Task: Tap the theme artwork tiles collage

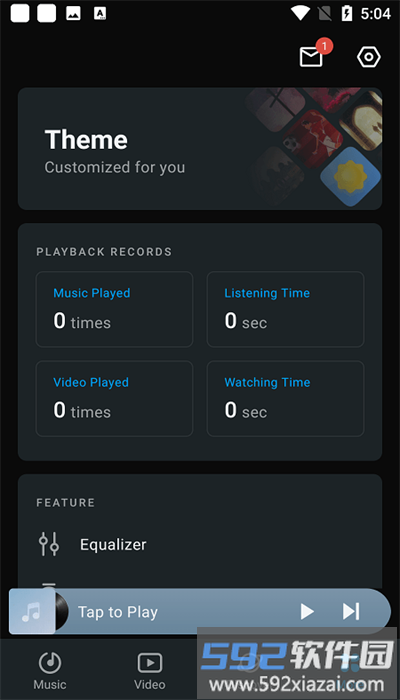Action: click(315, 147)
